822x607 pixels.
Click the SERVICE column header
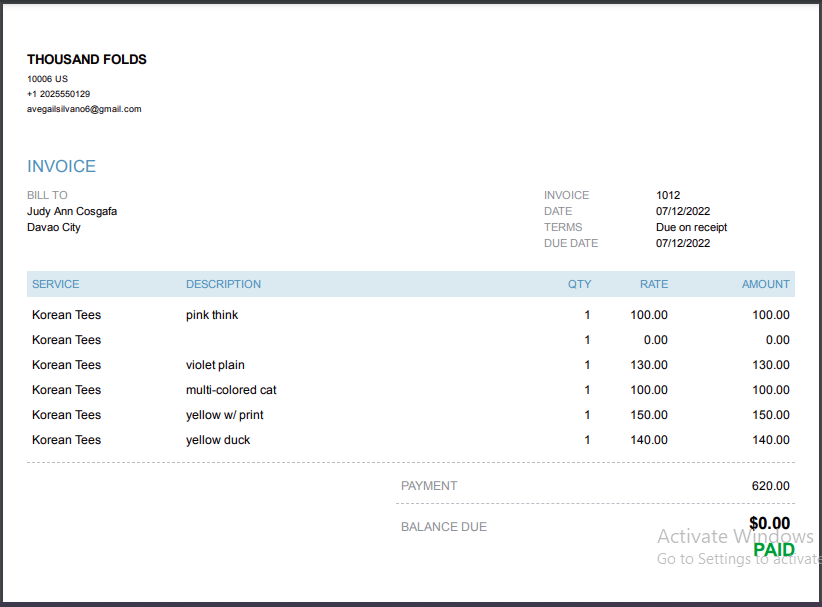tap(56, 284)
